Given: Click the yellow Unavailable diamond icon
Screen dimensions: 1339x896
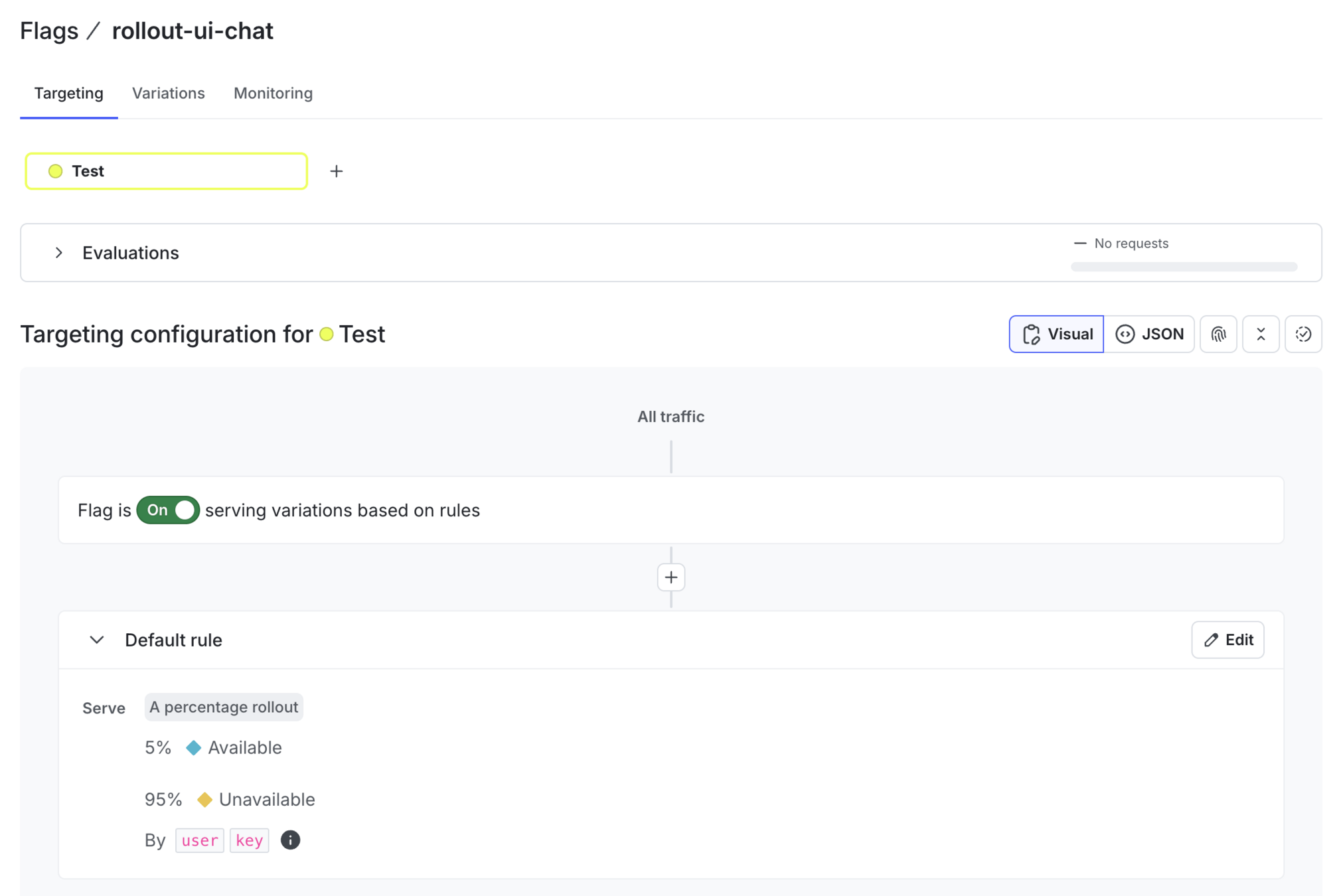Looking at the screenshot, I should (x=204, y=799).
